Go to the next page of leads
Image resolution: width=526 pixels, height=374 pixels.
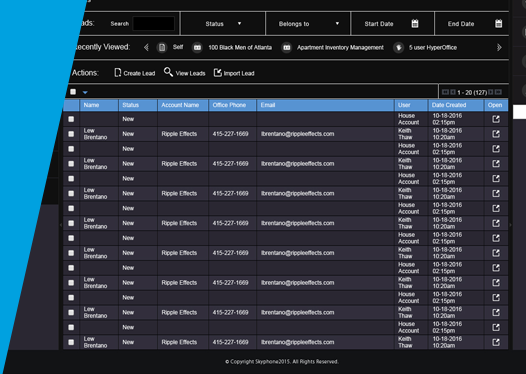tap(491, 92)
